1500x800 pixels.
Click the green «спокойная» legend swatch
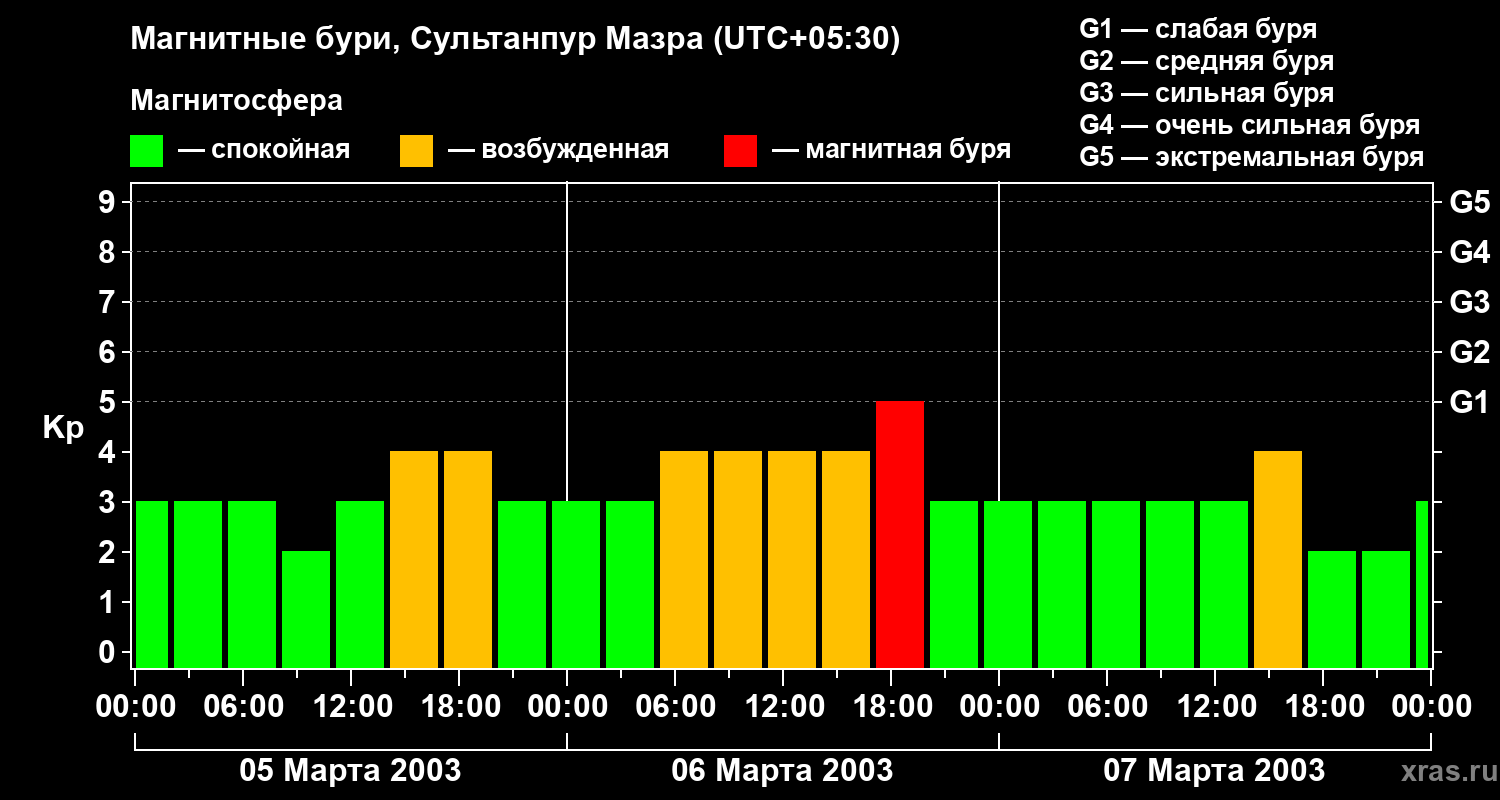click(146, 151)
